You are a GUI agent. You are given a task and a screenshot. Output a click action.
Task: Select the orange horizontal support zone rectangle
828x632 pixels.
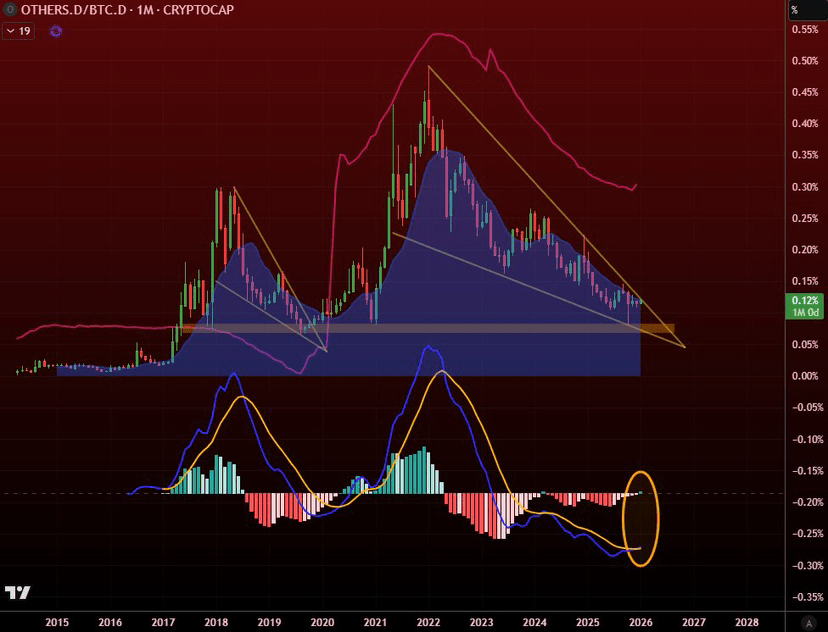pos(428,328)
